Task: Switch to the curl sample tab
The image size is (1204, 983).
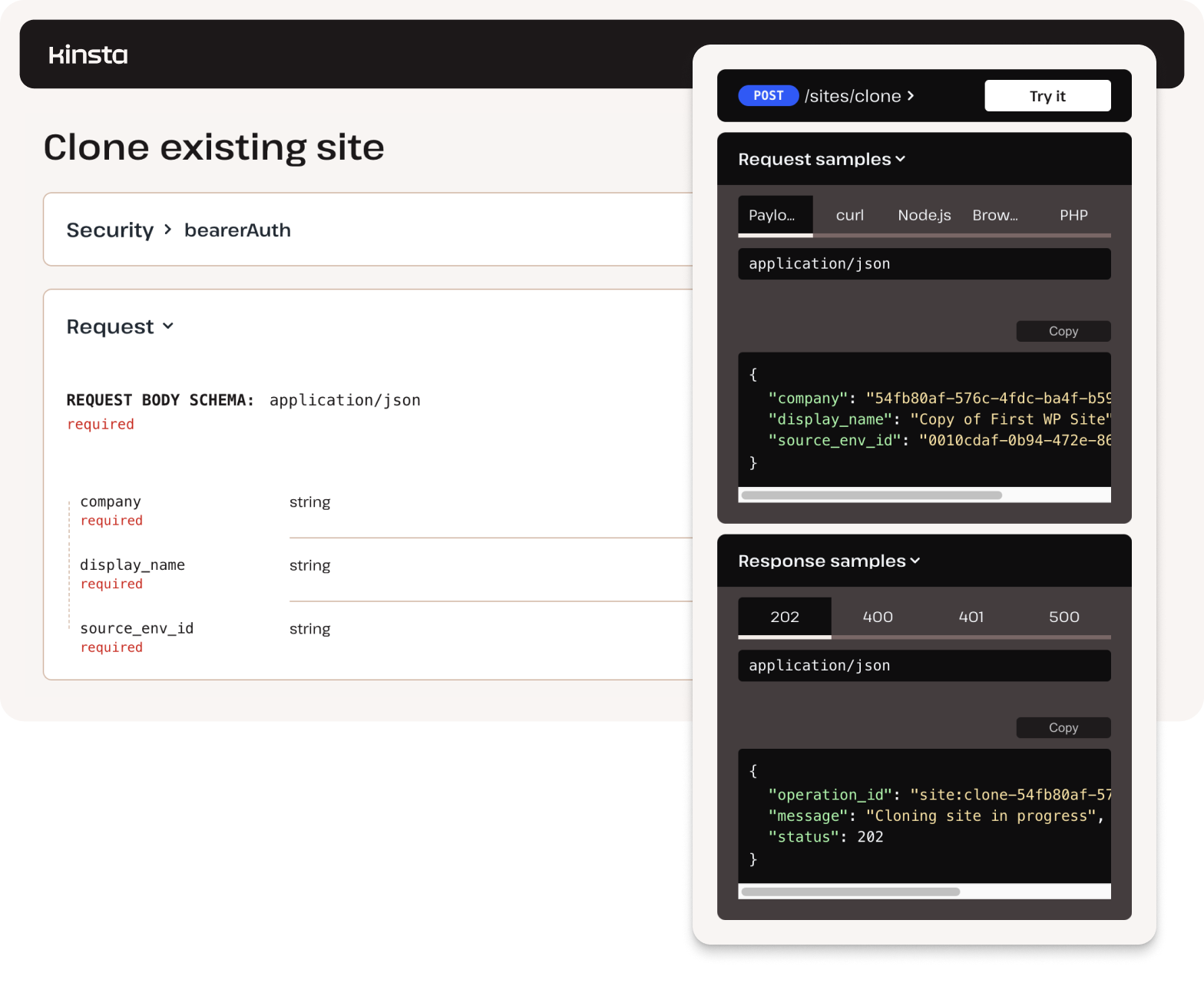Action: (849, 216)
